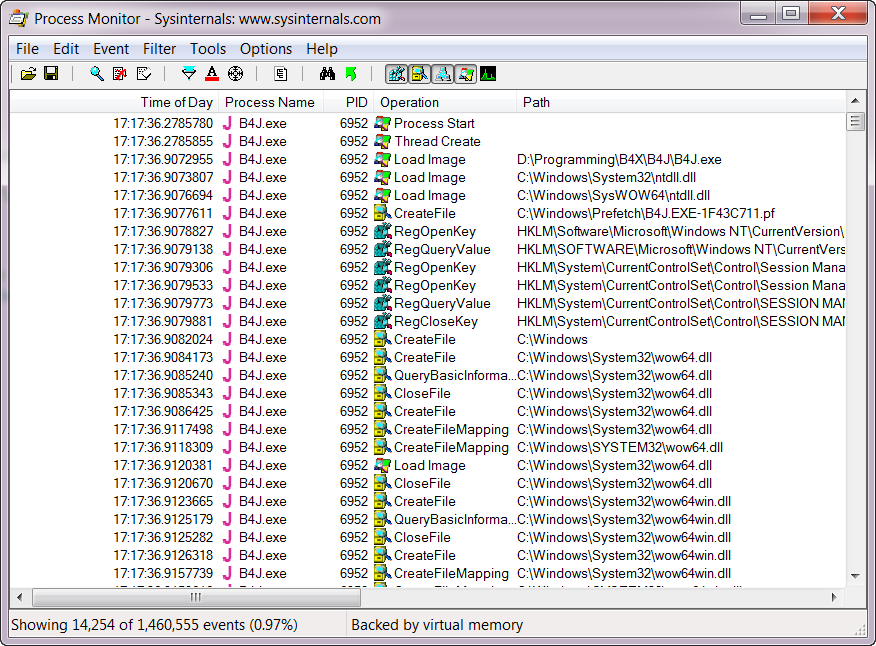
Task: Select the target crosshair include-process icon
Action: pyautogui.click(x=236, y=74)
